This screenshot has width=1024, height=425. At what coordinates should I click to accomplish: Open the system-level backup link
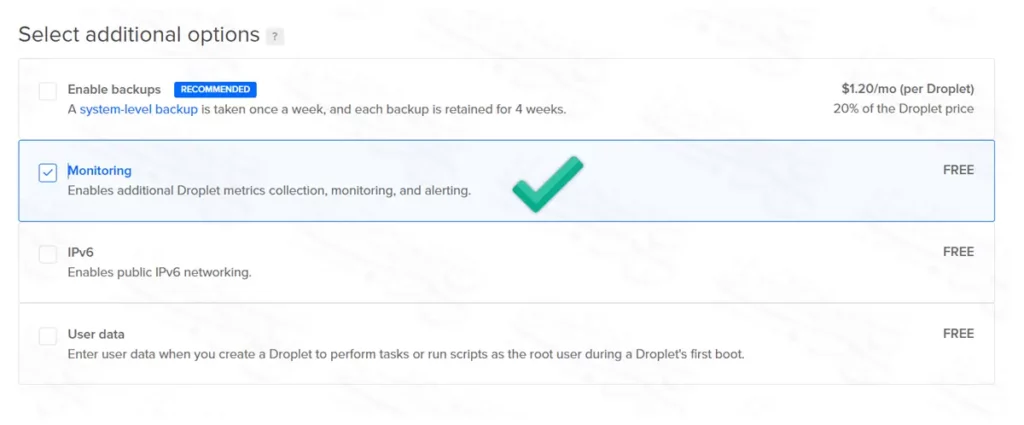click(x=138, y=109)
